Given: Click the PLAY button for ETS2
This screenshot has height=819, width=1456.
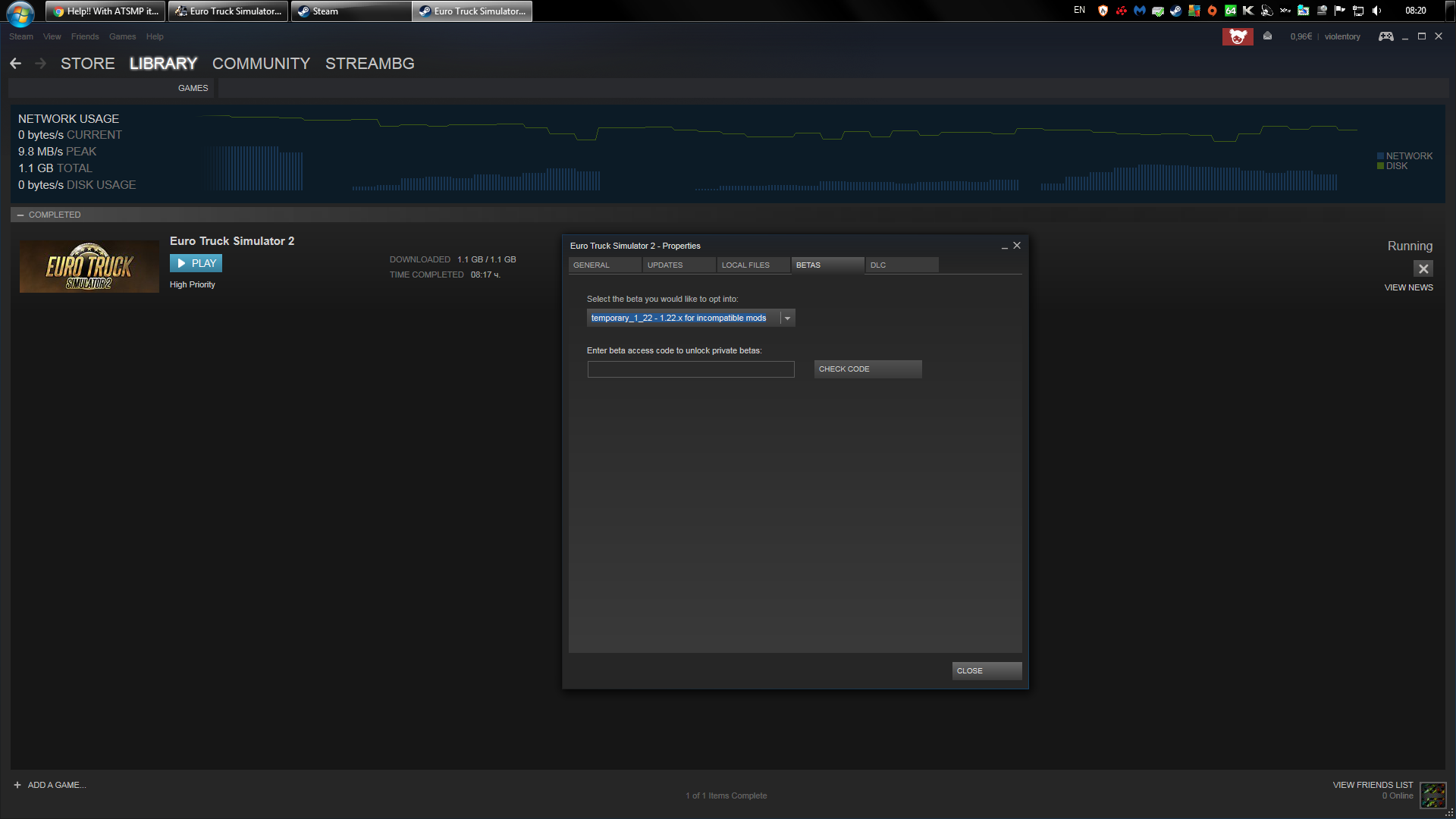Looking at the screenshot, I should (x=197, y=262).
